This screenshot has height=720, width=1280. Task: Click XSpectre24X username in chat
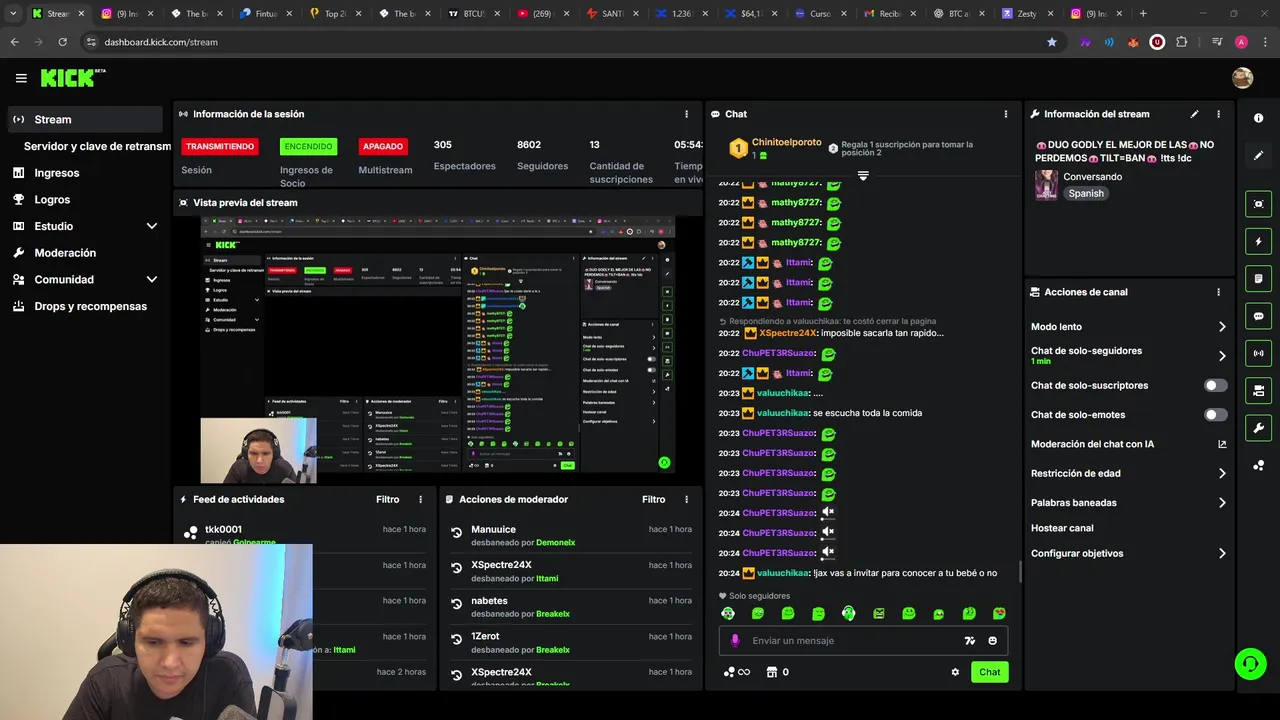point(788,333)
